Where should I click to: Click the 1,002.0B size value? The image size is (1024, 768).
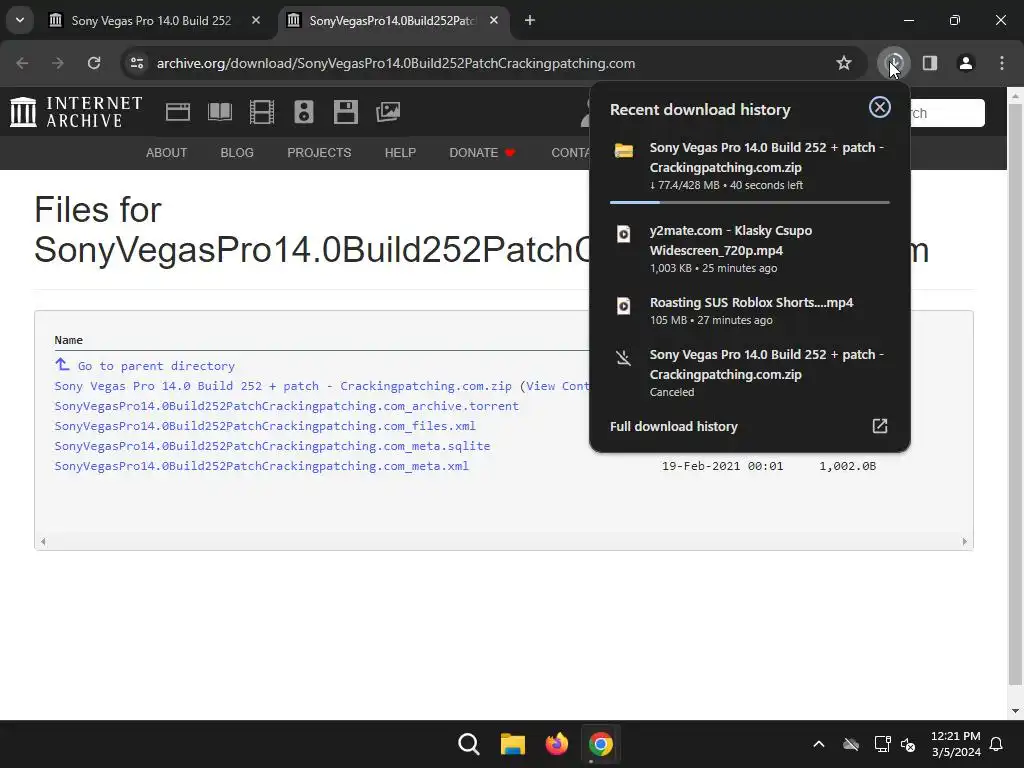pyautogui.click(x=848, y=466)
